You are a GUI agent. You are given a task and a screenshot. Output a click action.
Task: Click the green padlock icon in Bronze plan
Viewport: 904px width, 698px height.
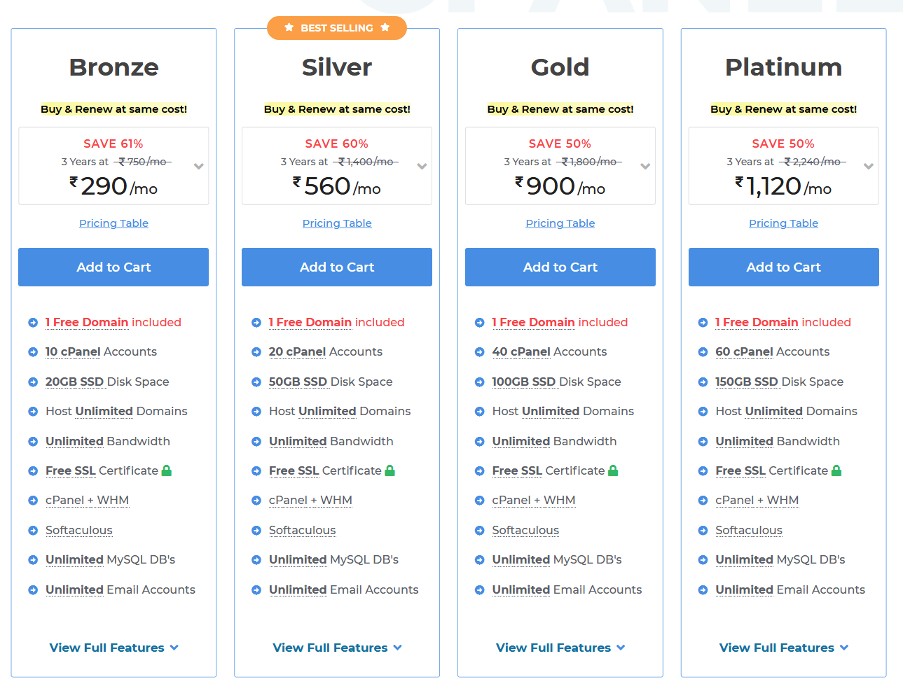coord(167,470)
